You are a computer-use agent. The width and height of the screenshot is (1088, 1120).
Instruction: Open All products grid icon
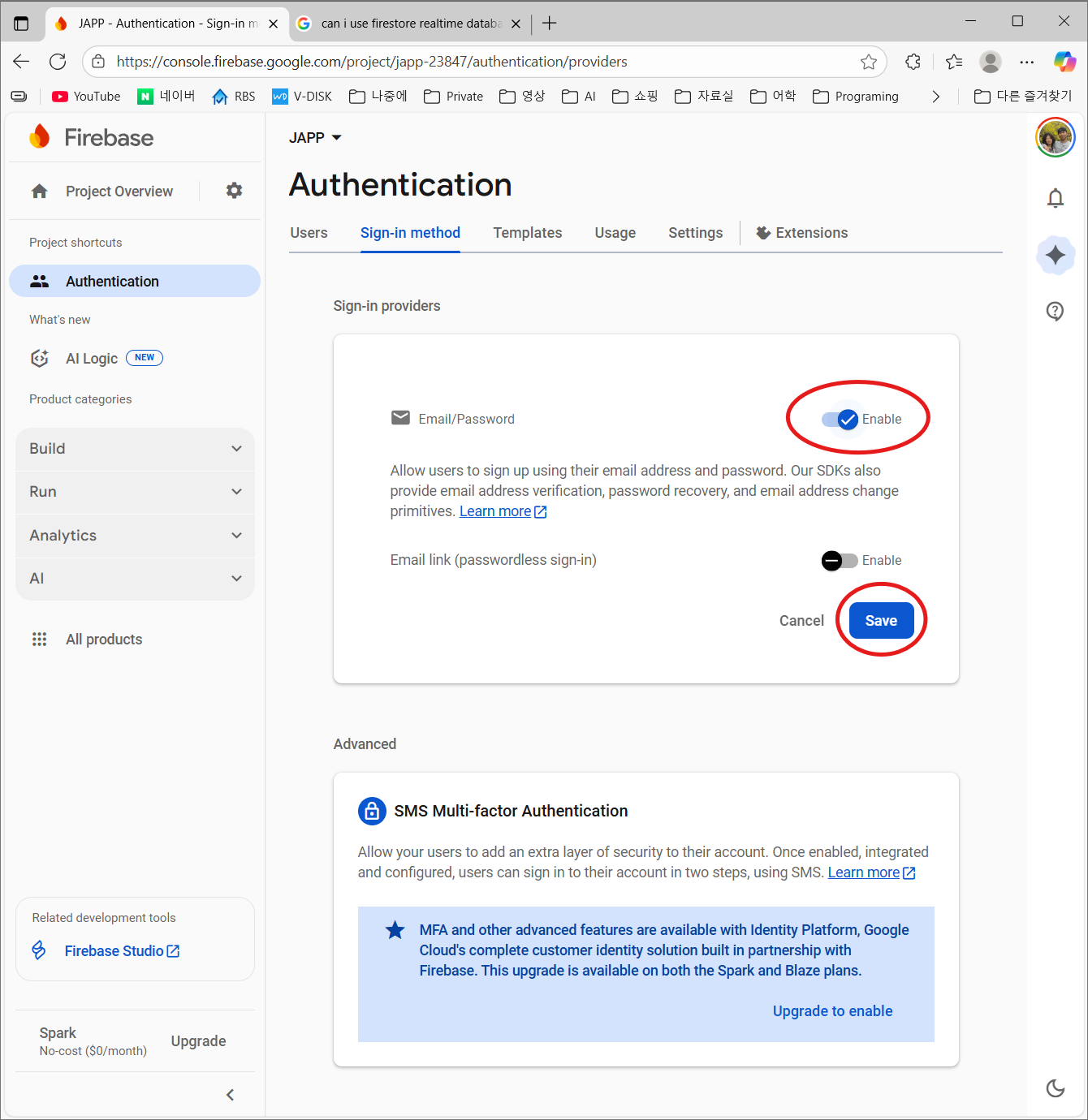[x=39, y=640]
